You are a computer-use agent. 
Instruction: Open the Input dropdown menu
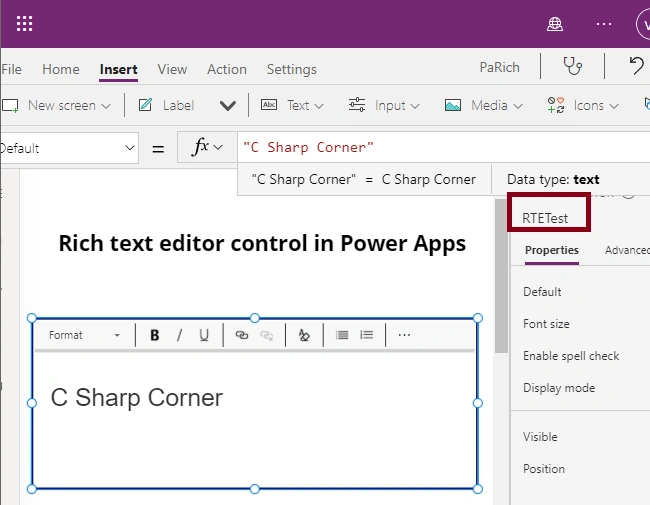[x=415, y=106]
